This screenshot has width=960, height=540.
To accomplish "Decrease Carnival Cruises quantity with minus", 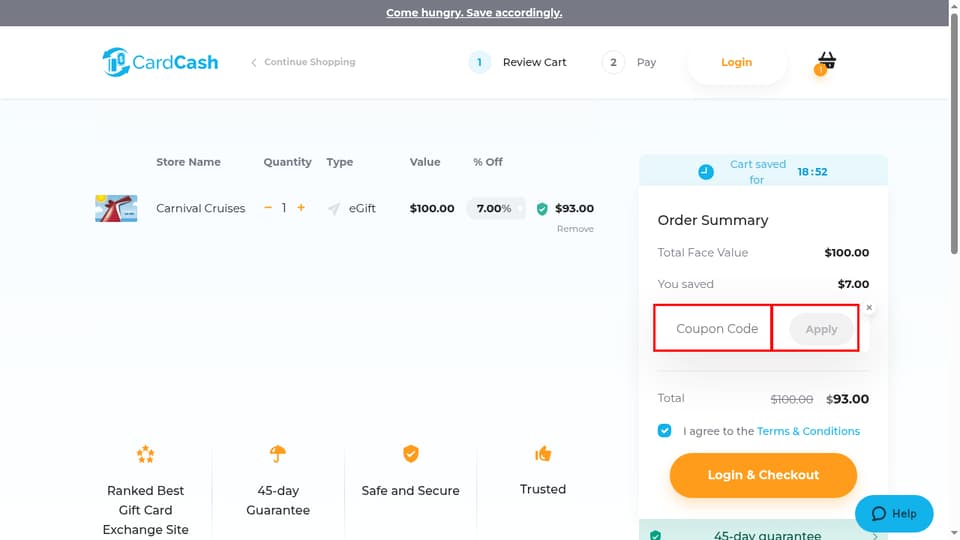I will (x=268, y=208).
